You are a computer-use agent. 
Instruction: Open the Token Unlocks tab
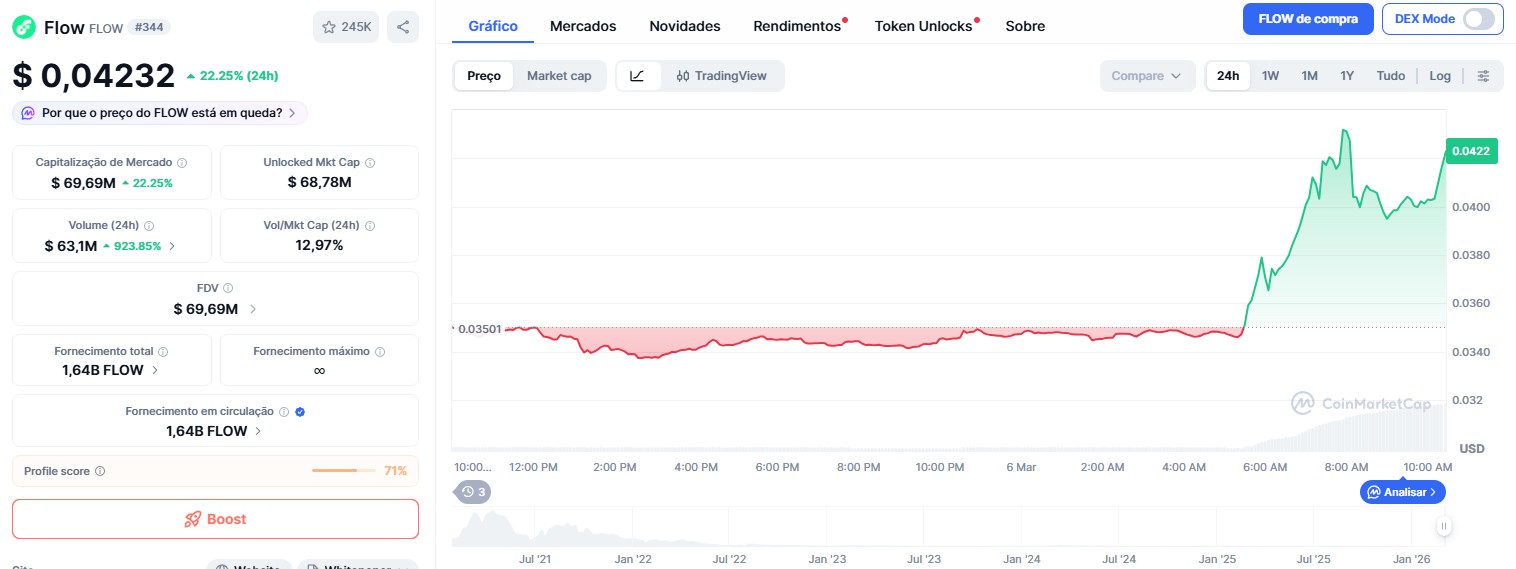(x=923, y=26)
